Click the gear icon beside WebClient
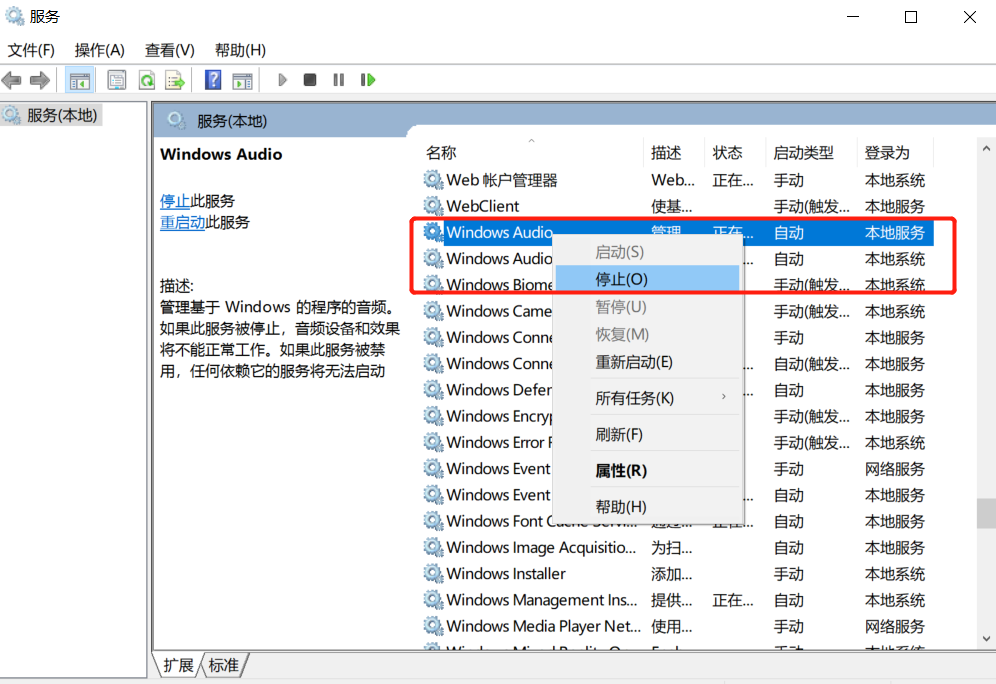Viewport: 996px width, 684px height. pyautogui.click(x=433, y=206)
